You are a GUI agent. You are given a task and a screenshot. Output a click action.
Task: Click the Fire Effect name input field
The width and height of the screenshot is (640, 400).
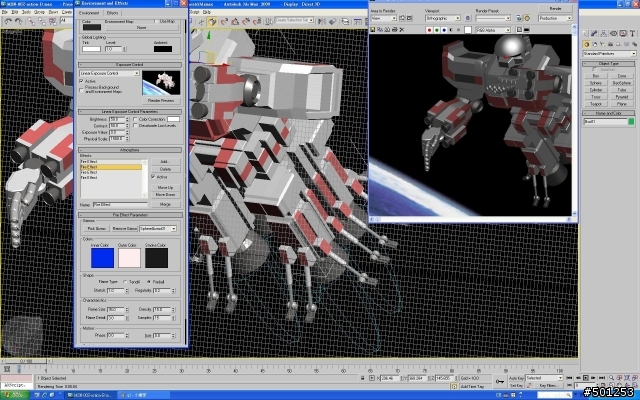point(122,203)
